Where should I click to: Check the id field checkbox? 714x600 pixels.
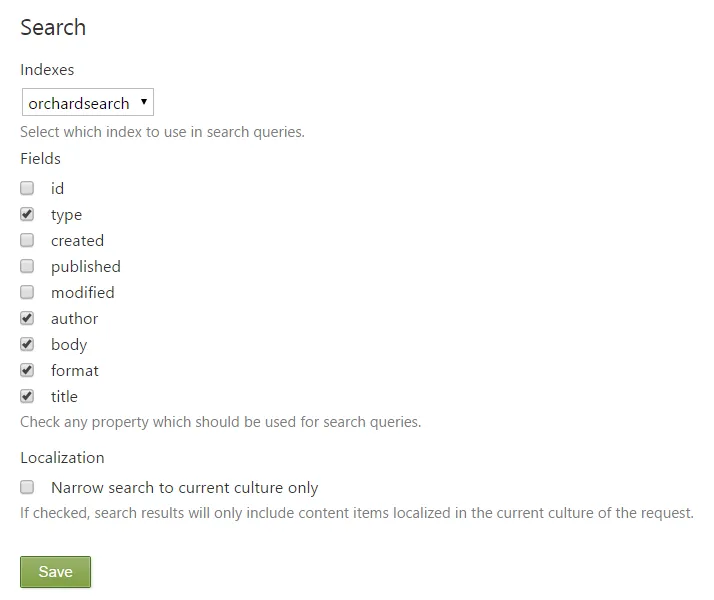(x=28, y=188)
